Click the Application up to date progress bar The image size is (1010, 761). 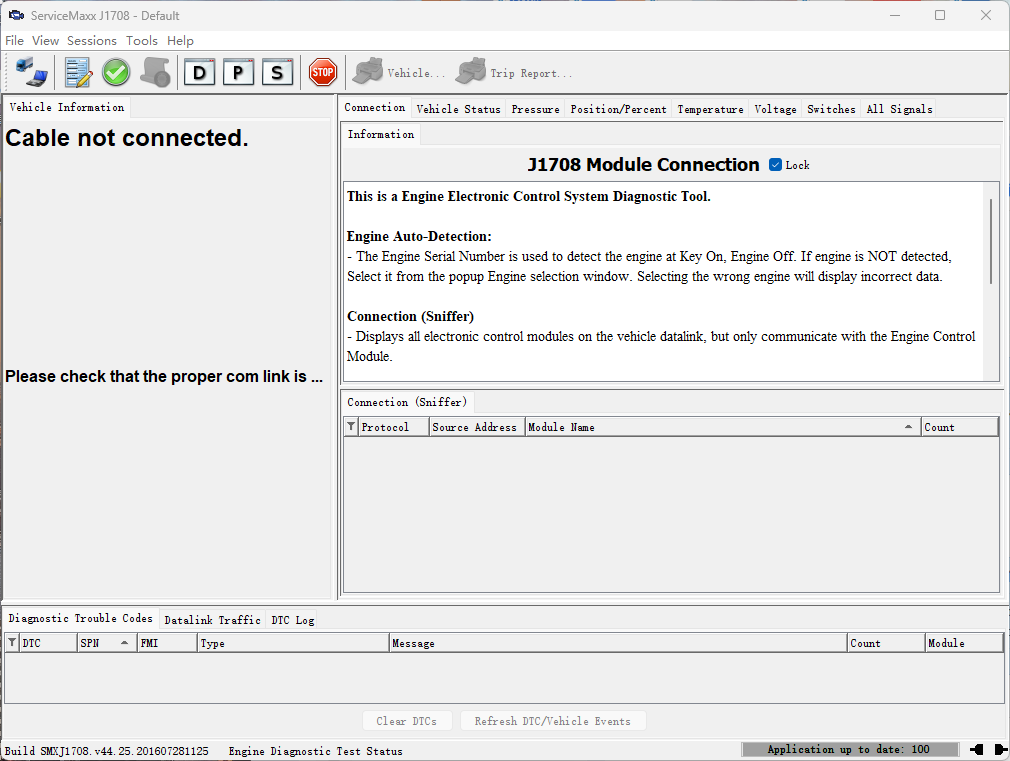[x=848, y=750]
